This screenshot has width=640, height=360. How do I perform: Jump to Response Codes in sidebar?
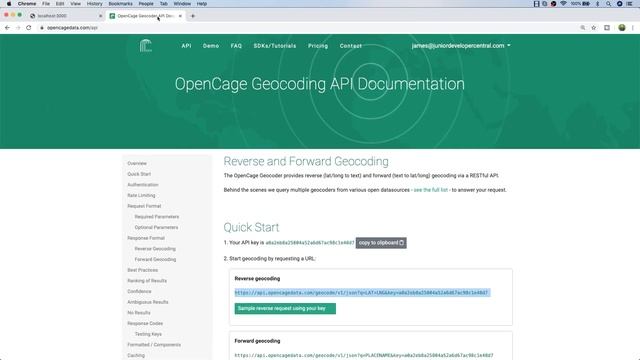coord(145,323)
